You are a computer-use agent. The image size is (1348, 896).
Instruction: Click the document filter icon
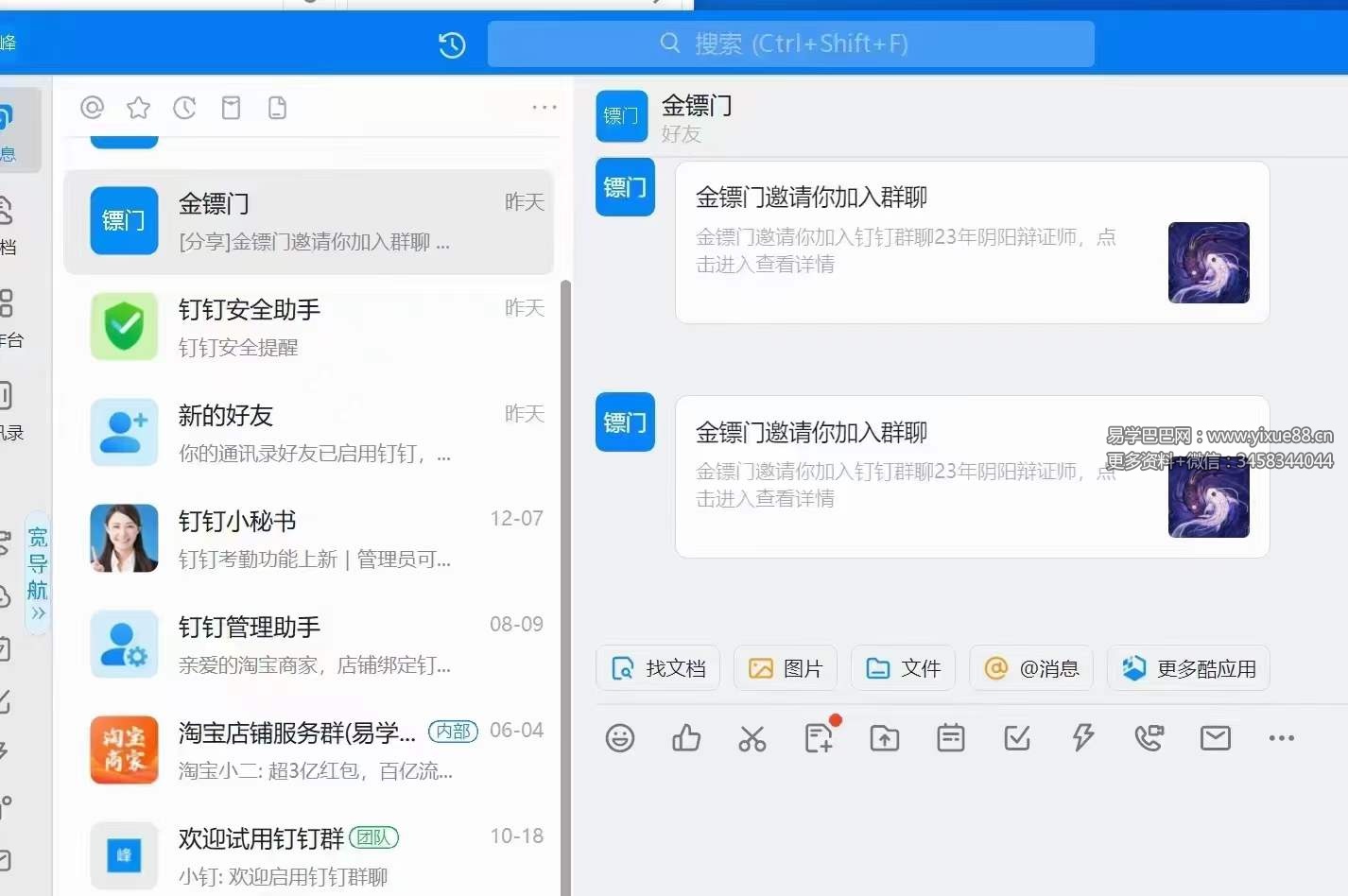tap(277, 108)
